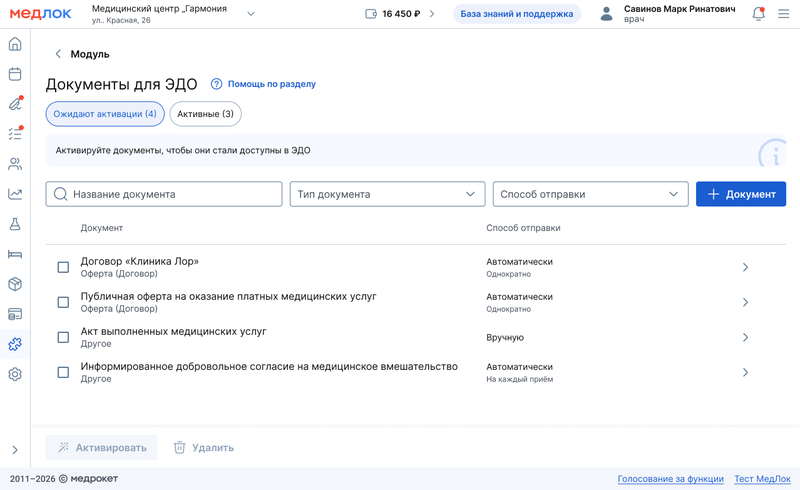Screen dimensions: 800x490
Task: Check the Акт выполненных медицинских услуг checkbox
Action: pyautogui.click(x=63, y=337)
